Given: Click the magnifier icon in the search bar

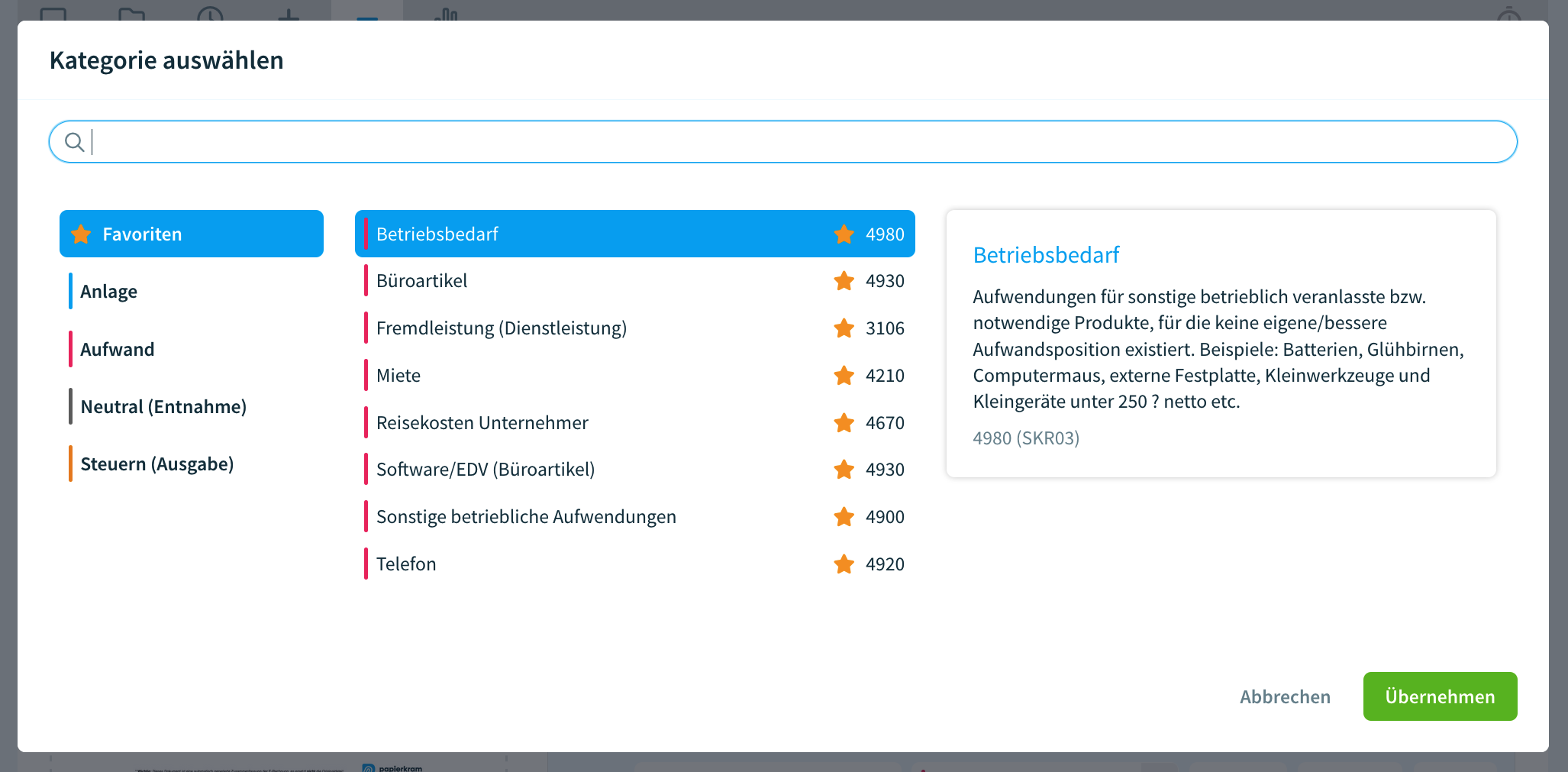Looking at the screenshot, I should click(x=75, y=141).
